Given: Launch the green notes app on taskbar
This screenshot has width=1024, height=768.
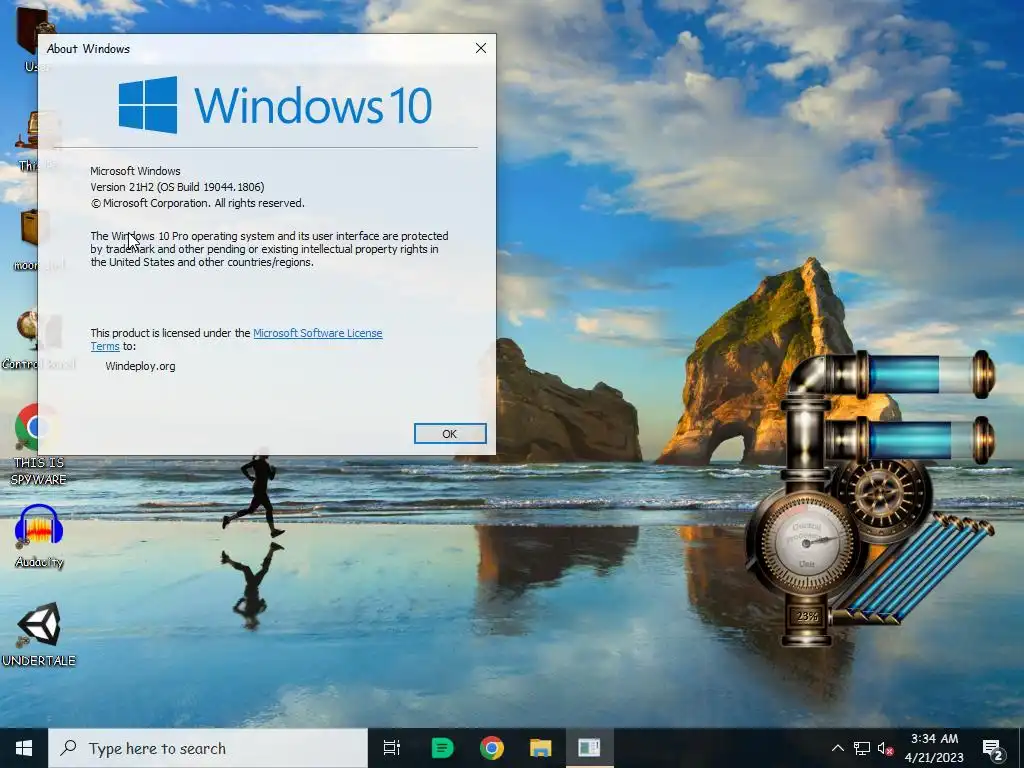Looking at the screenshot, I should (442, 748).
